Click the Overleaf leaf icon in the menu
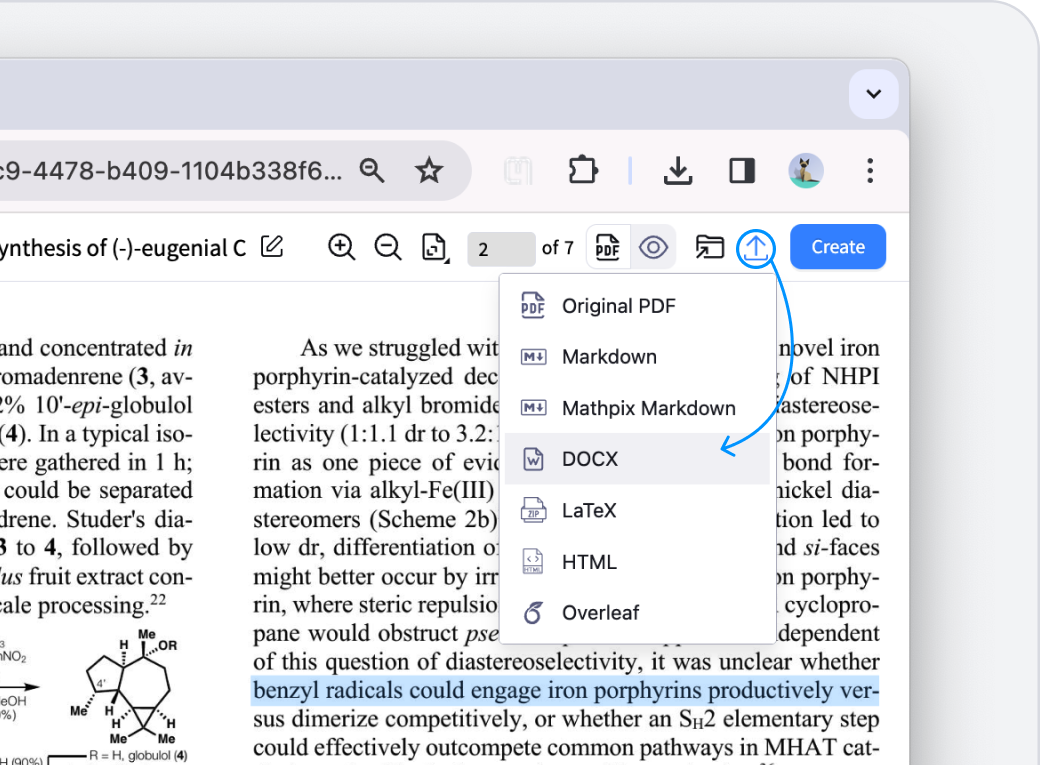 pos(533,612)
